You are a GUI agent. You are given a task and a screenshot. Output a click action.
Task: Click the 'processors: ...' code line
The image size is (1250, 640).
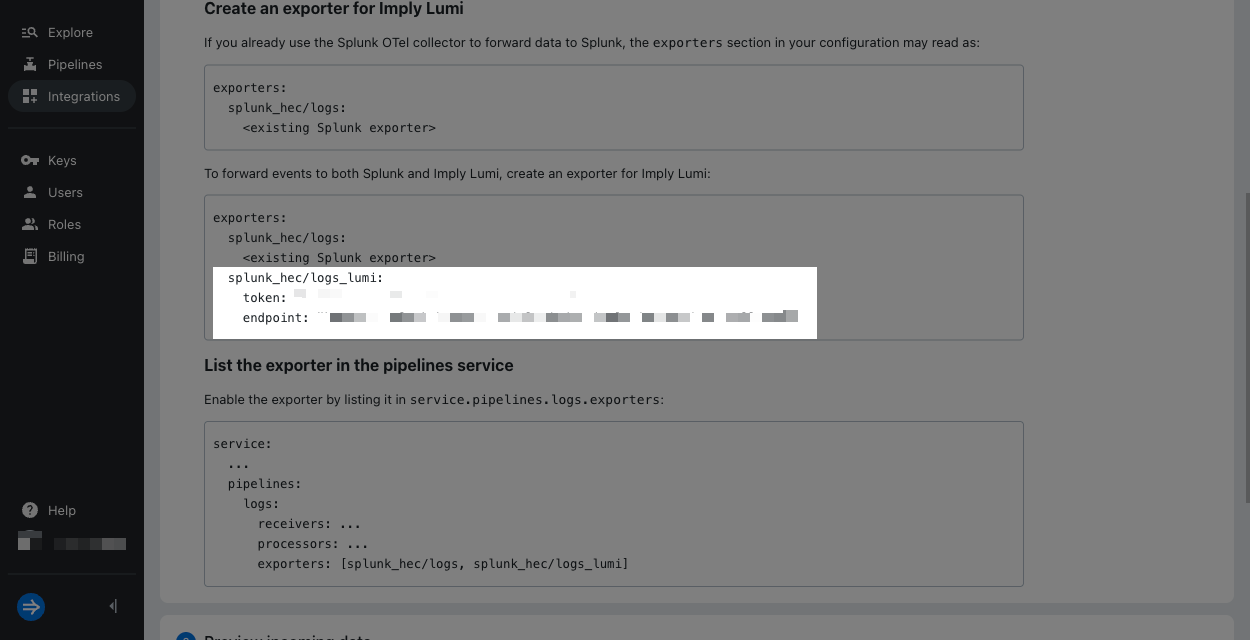click(313, 544)
